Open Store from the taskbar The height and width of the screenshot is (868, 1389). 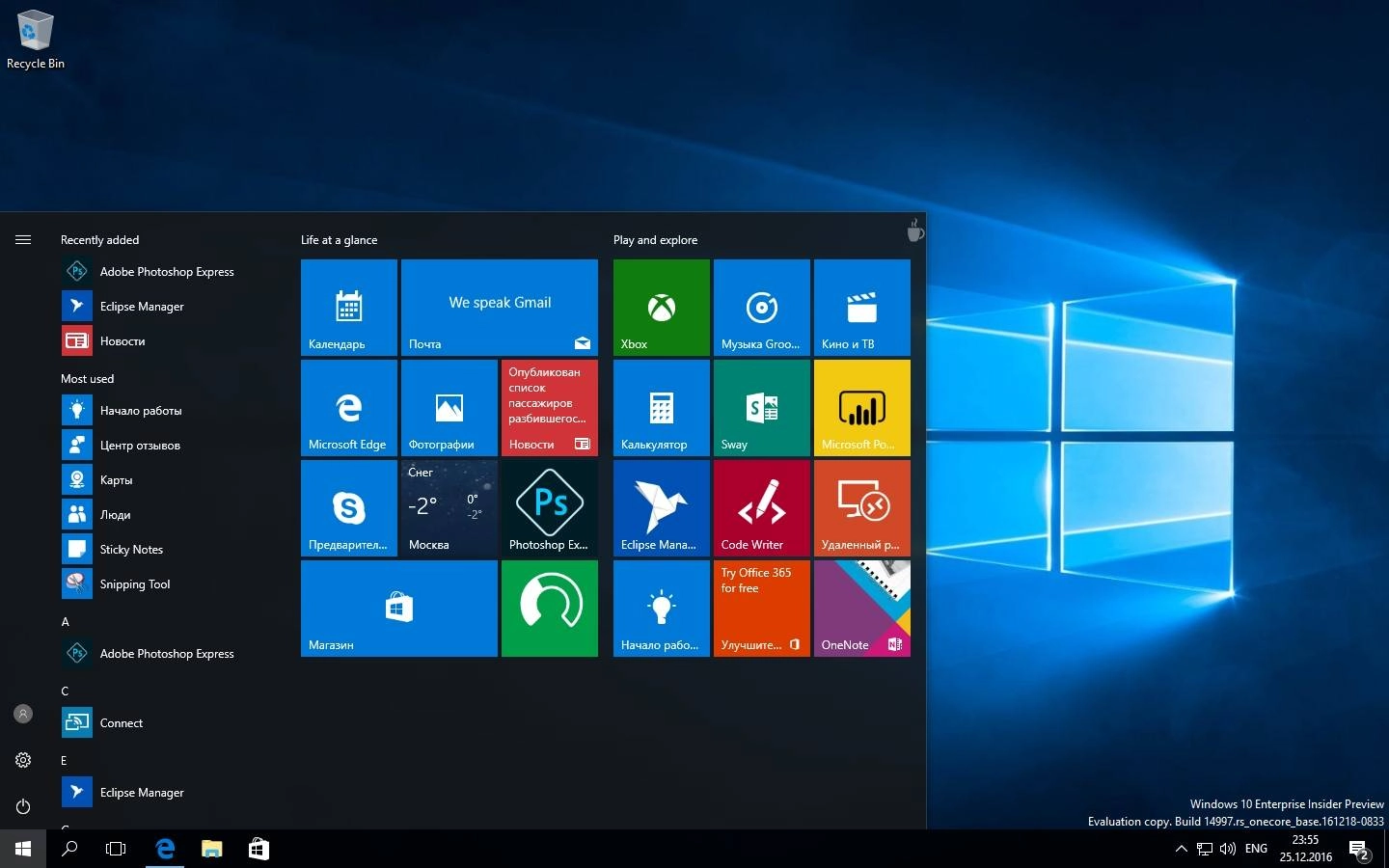(x=259, y=849)
